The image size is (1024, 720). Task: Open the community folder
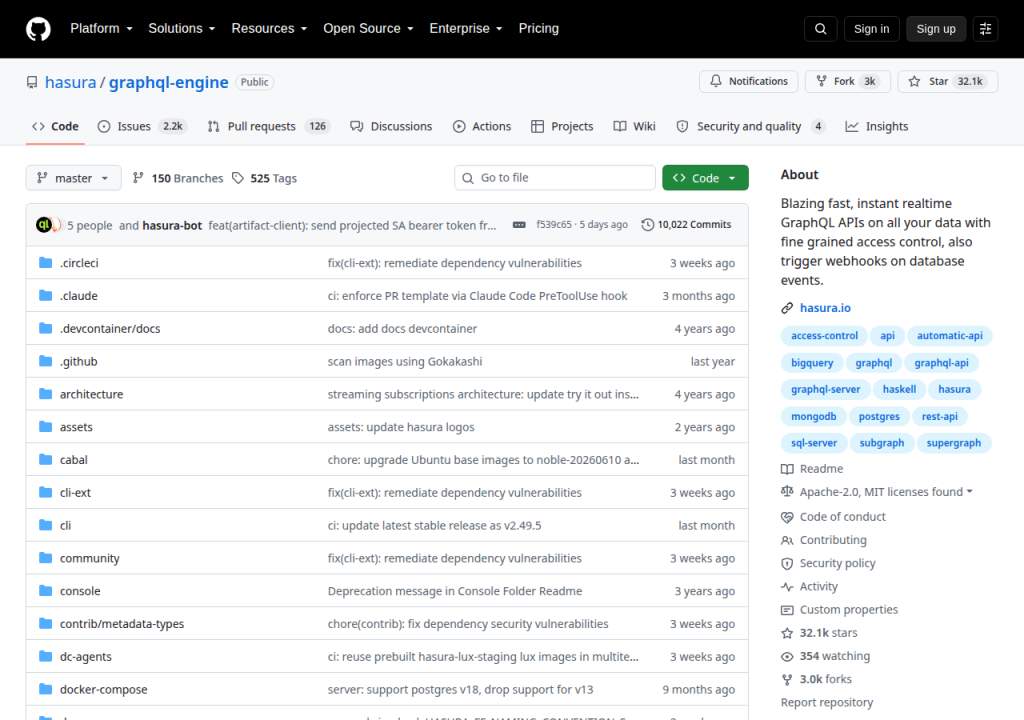89,558
